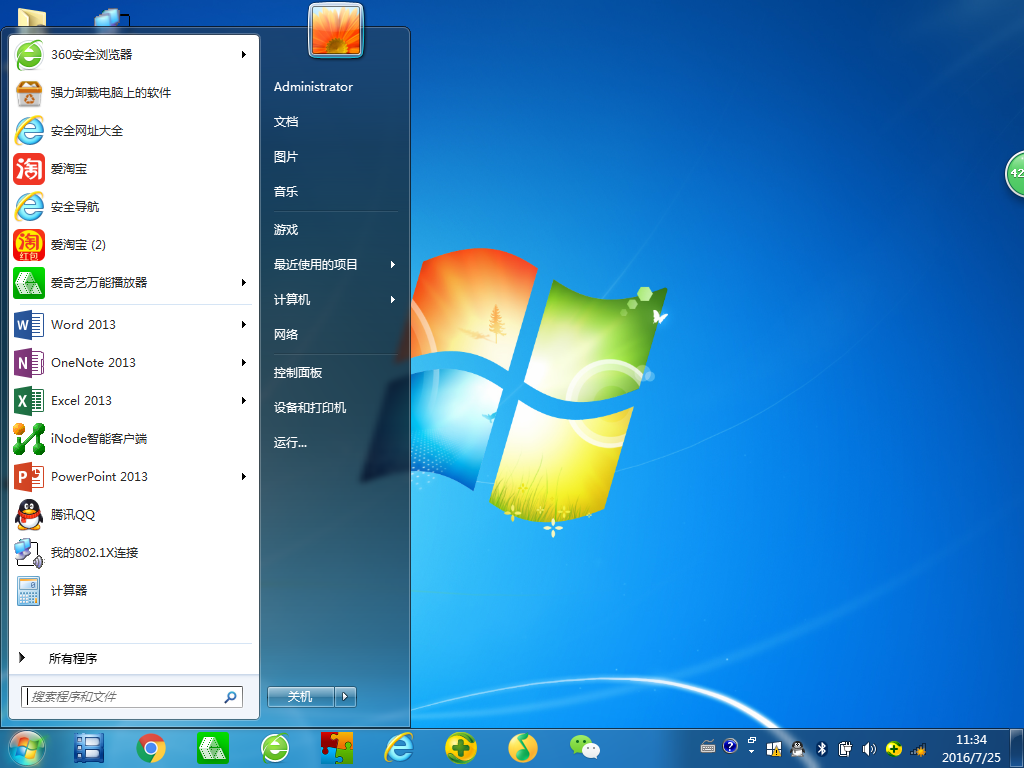Launch OneNote 2013

pyautogui.click(x=133, y=362)
